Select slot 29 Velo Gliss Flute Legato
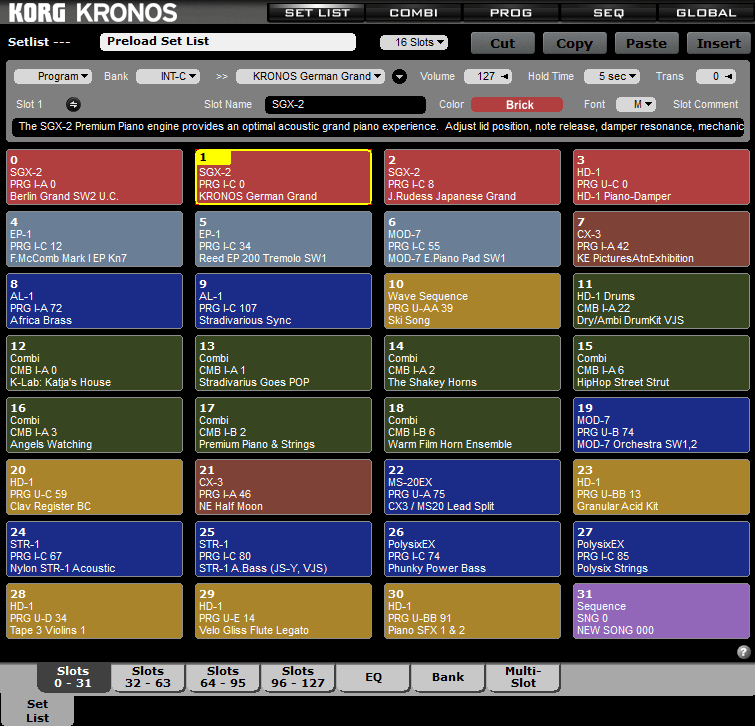Image resolution: width=755 pixels, height=726 pixels. coord(284,611)
